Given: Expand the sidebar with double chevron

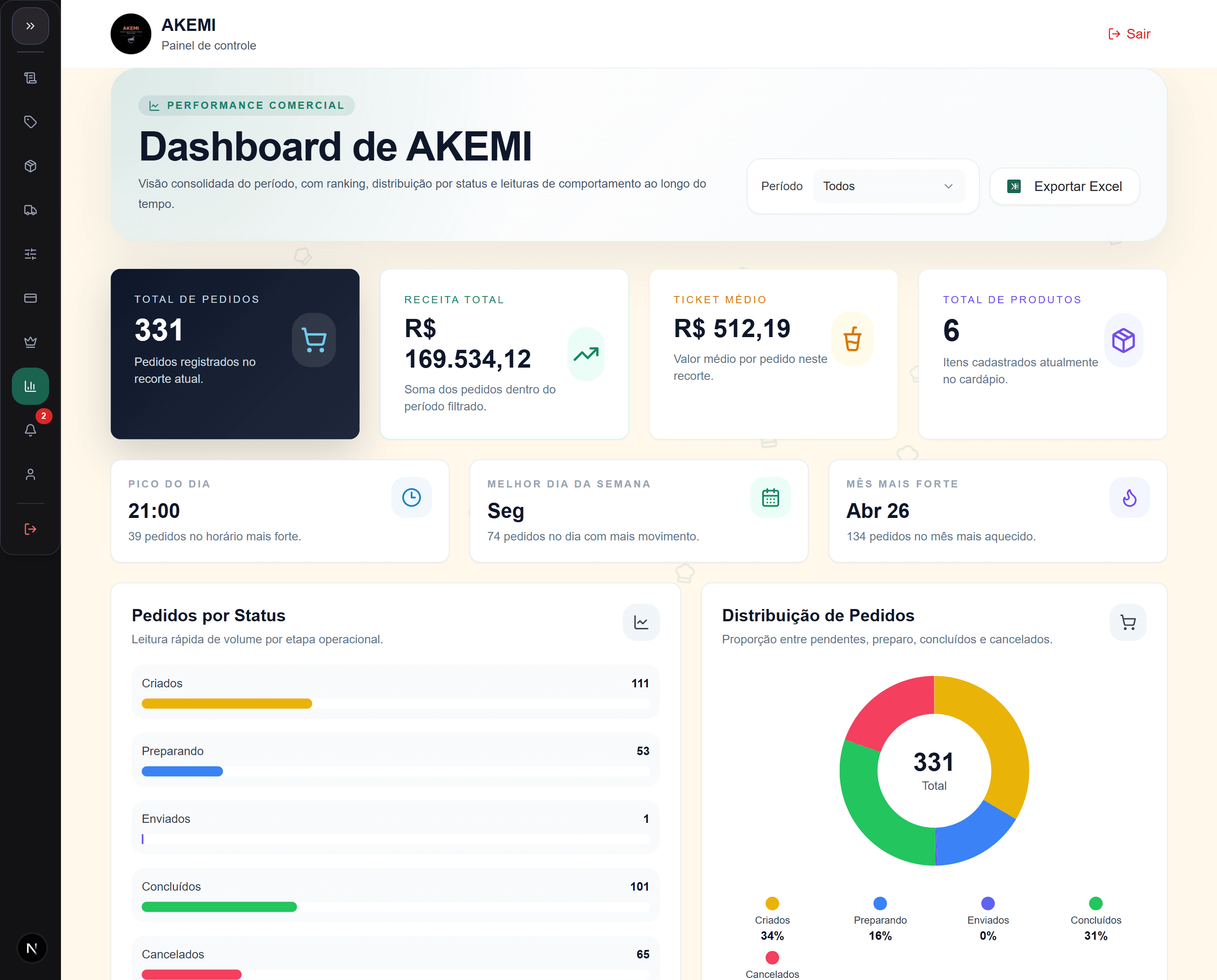Looking at the screenshot, I should (x=30, y=26).
